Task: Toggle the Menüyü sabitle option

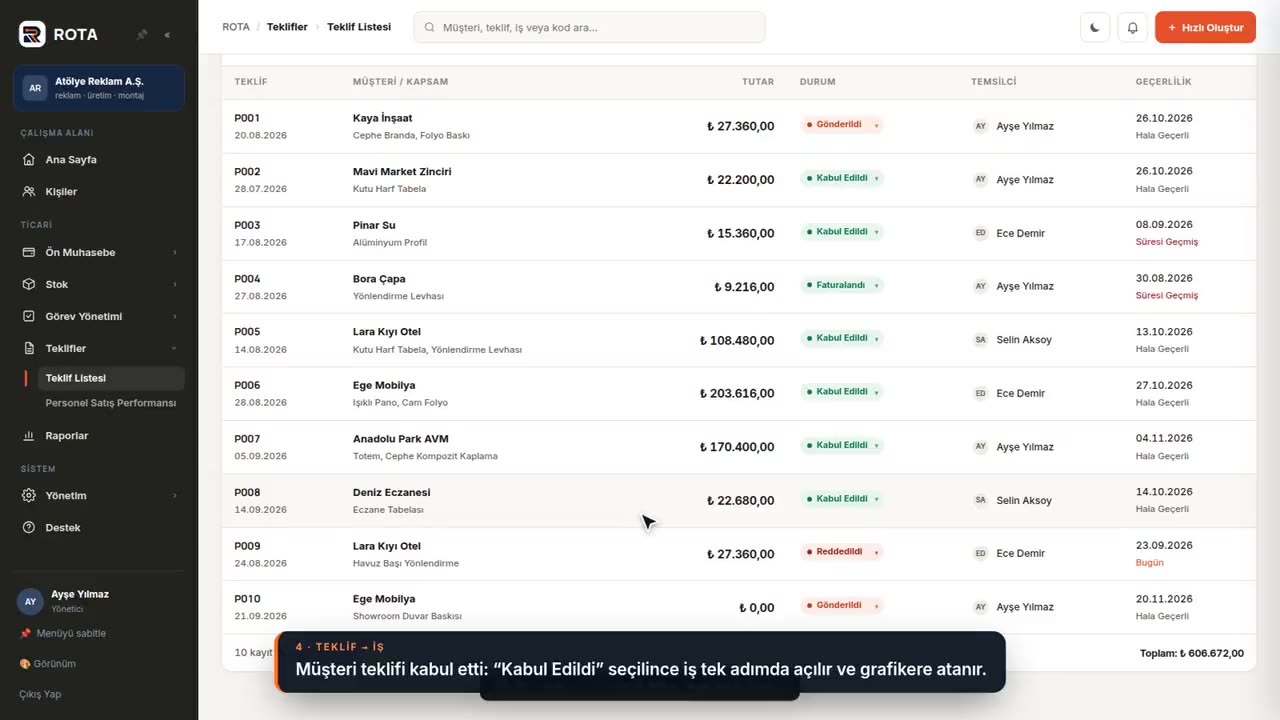Action: click(x=62, y=634)
